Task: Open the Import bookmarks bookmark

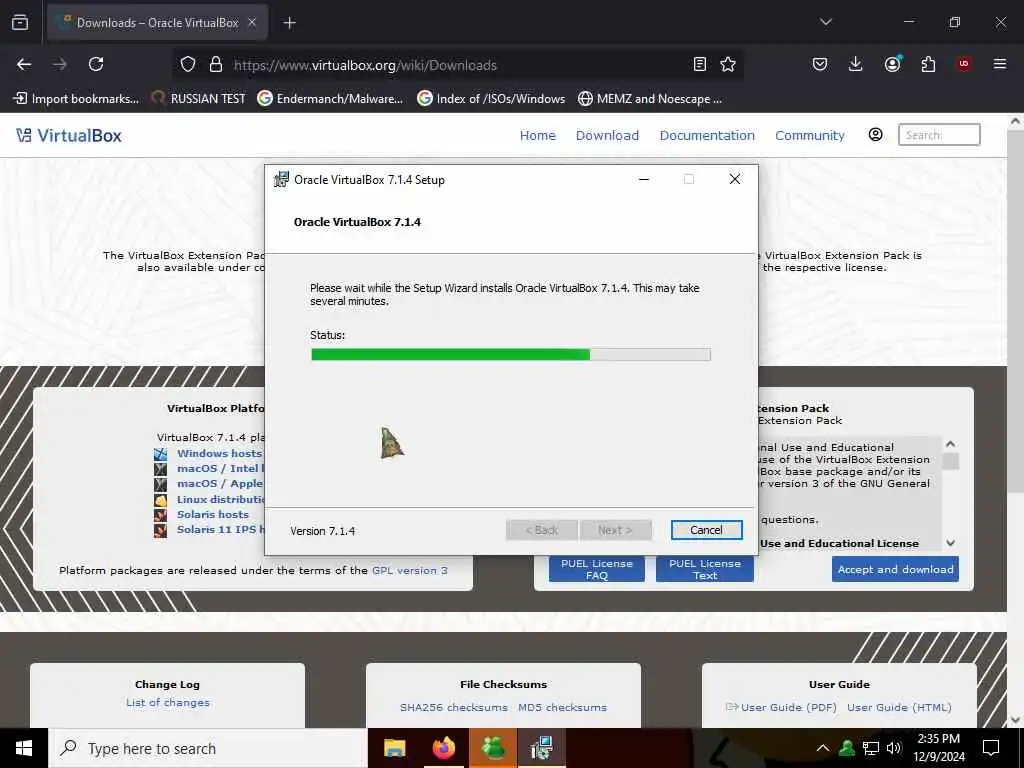Action: [x=76, y=99]
